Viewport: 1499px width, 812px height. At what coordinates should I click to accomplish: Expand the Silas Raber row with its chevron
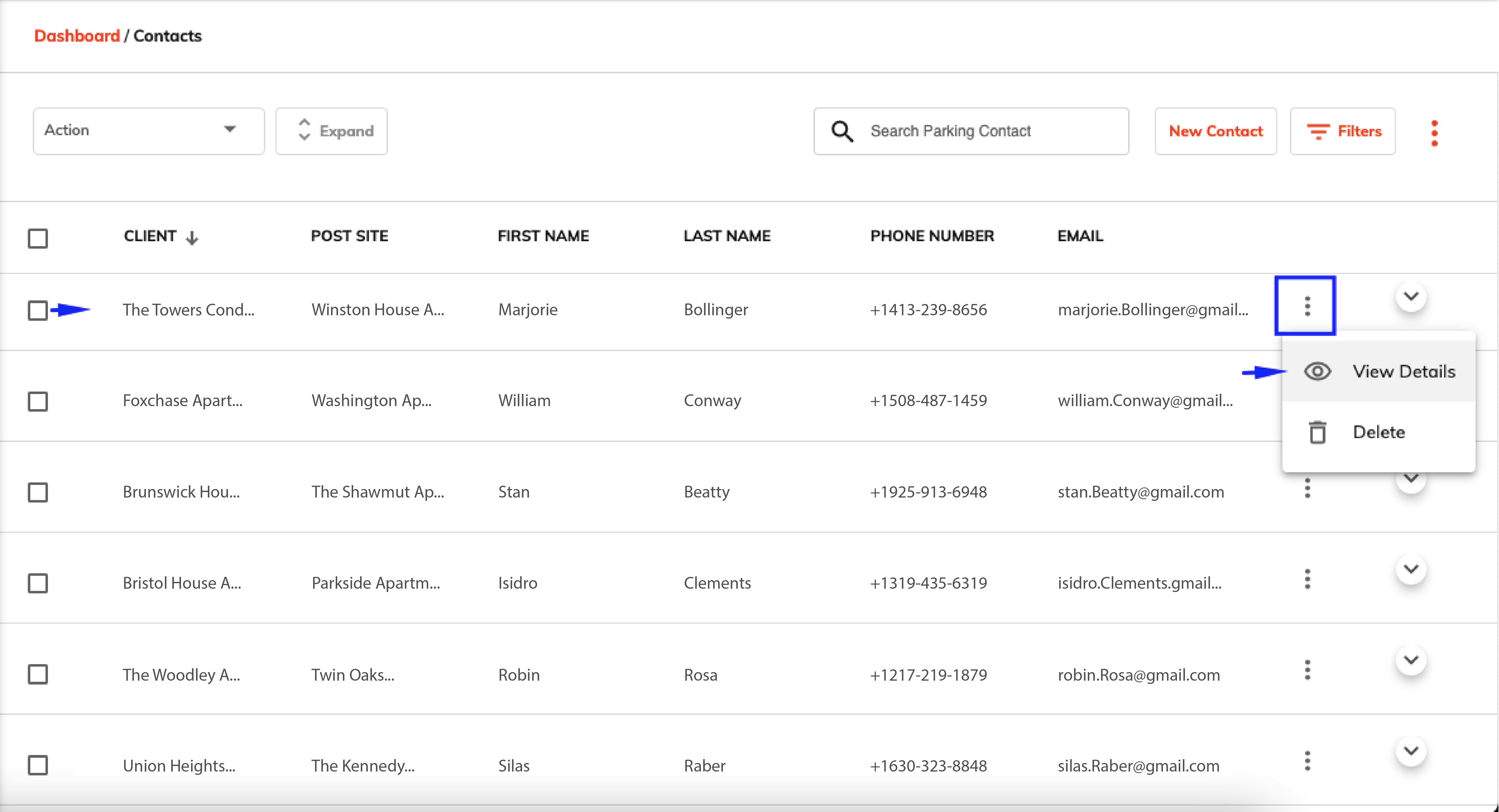(x=1411, y=751)
